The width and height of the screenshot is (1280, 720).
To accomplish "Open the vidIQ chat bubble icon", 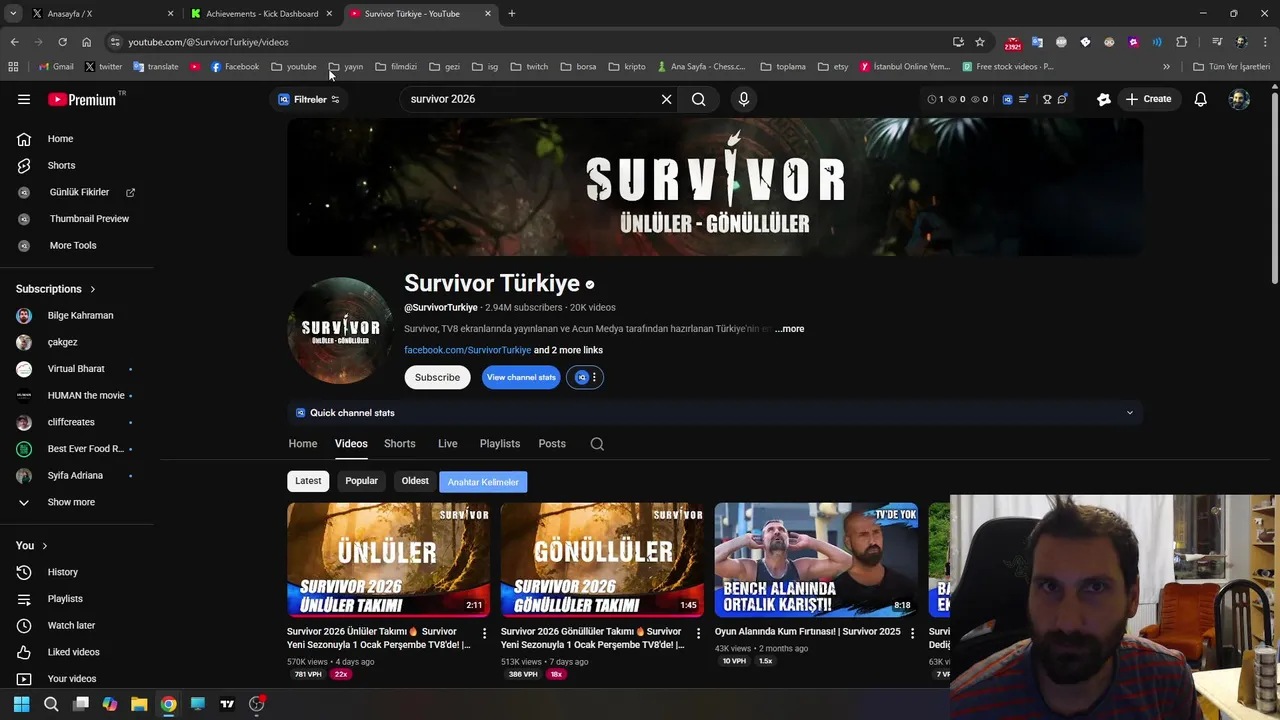I will 1062,99.
